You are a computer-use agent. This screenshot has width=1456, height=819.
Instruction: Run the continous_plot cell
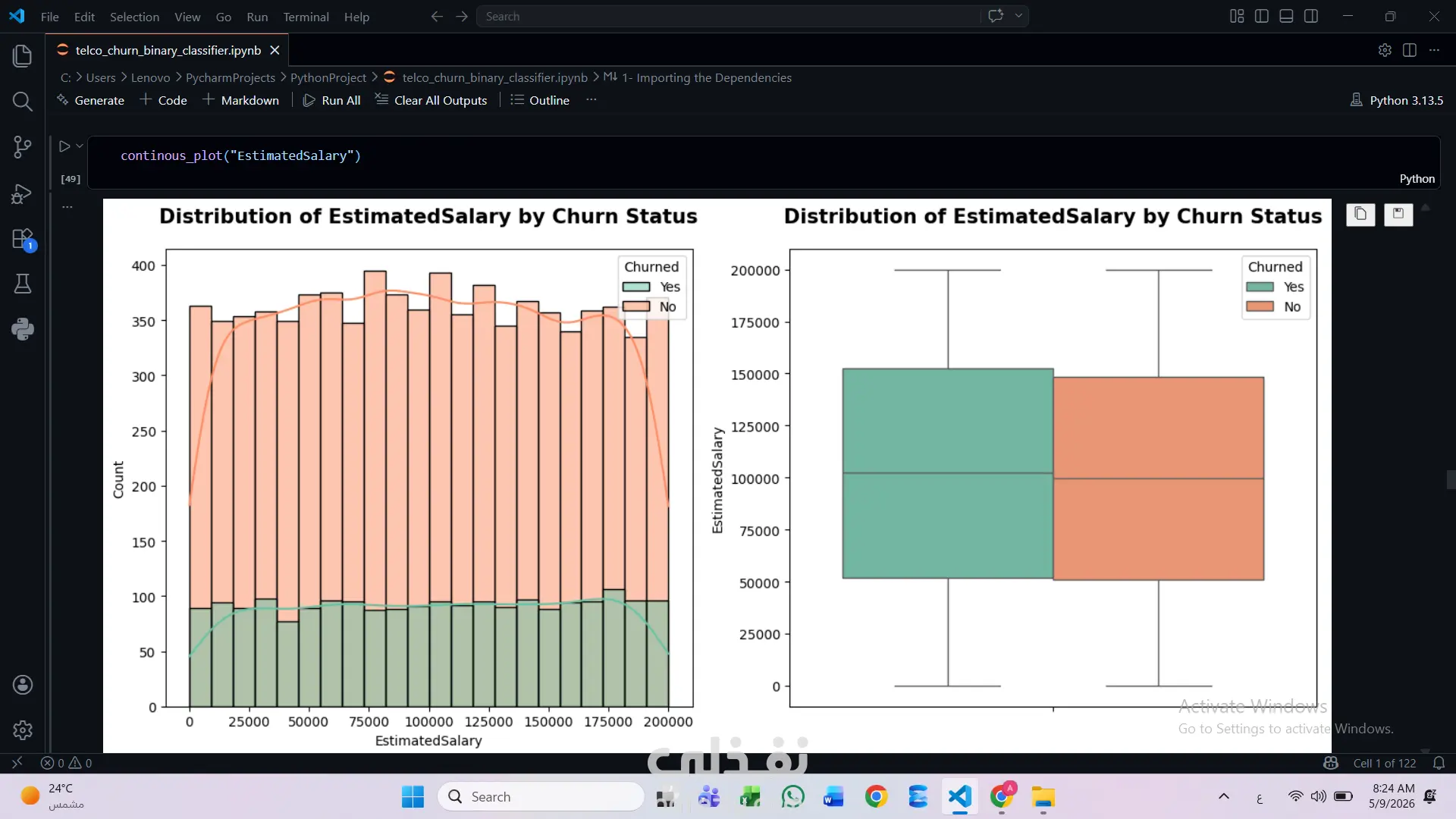[x=64, y=146]
